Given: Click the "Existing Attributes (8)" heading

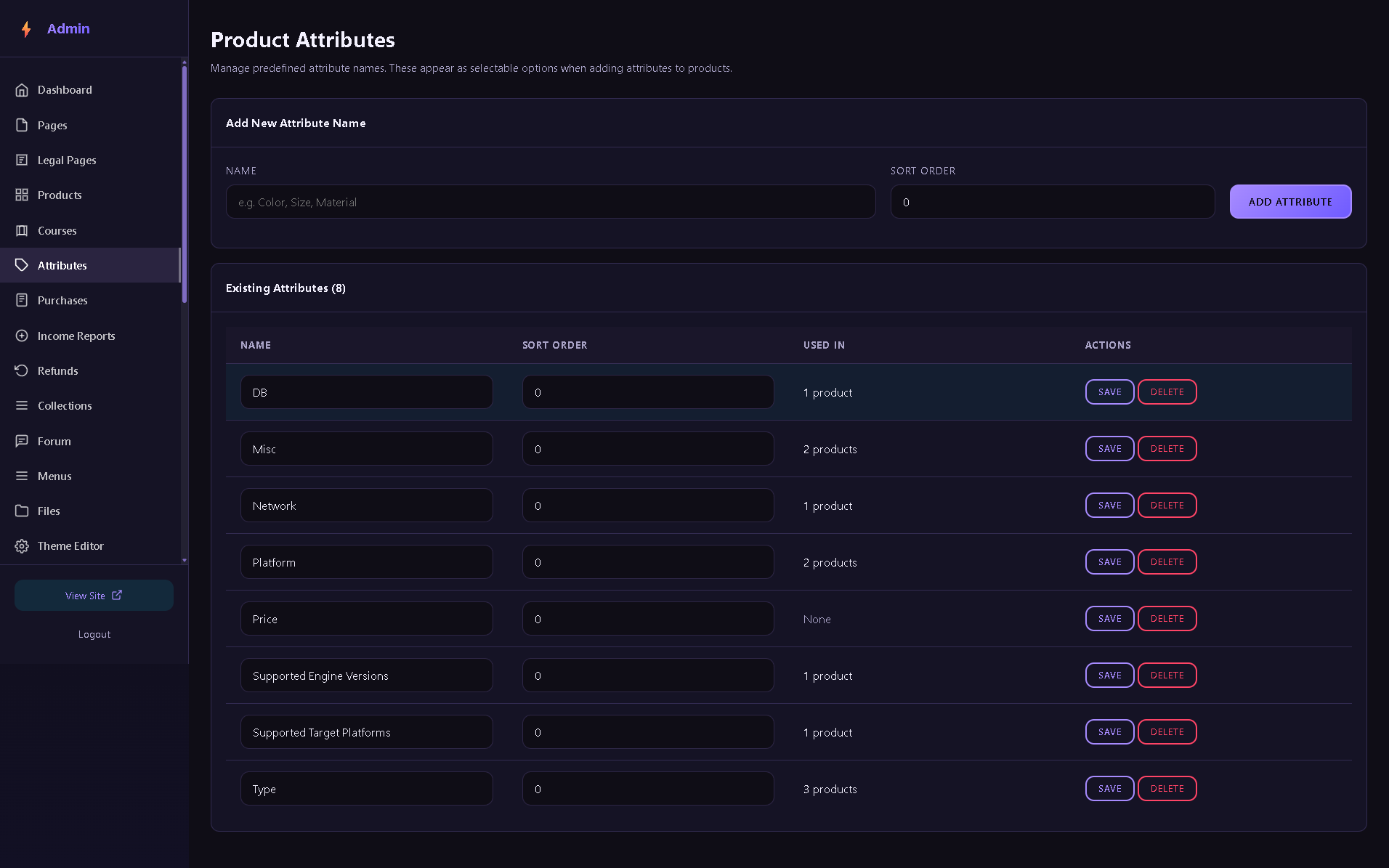Looking at the screenshot, I should [x=286, y=288].
